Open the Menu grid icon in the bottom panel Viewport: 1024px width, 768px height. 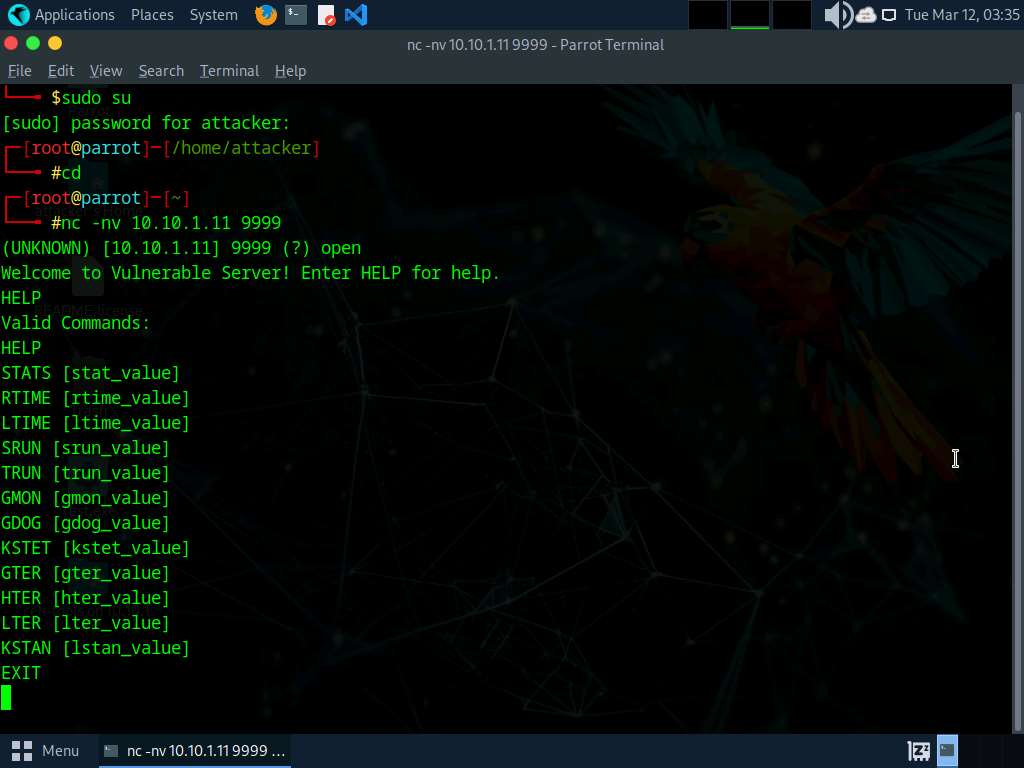point(22,751)
